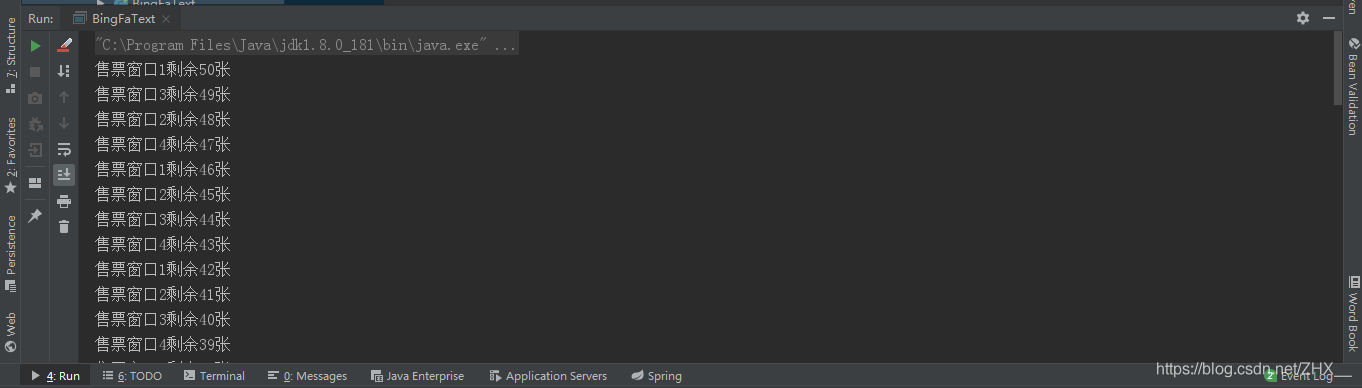Open the Bean Validation panel

[1352, 87]
